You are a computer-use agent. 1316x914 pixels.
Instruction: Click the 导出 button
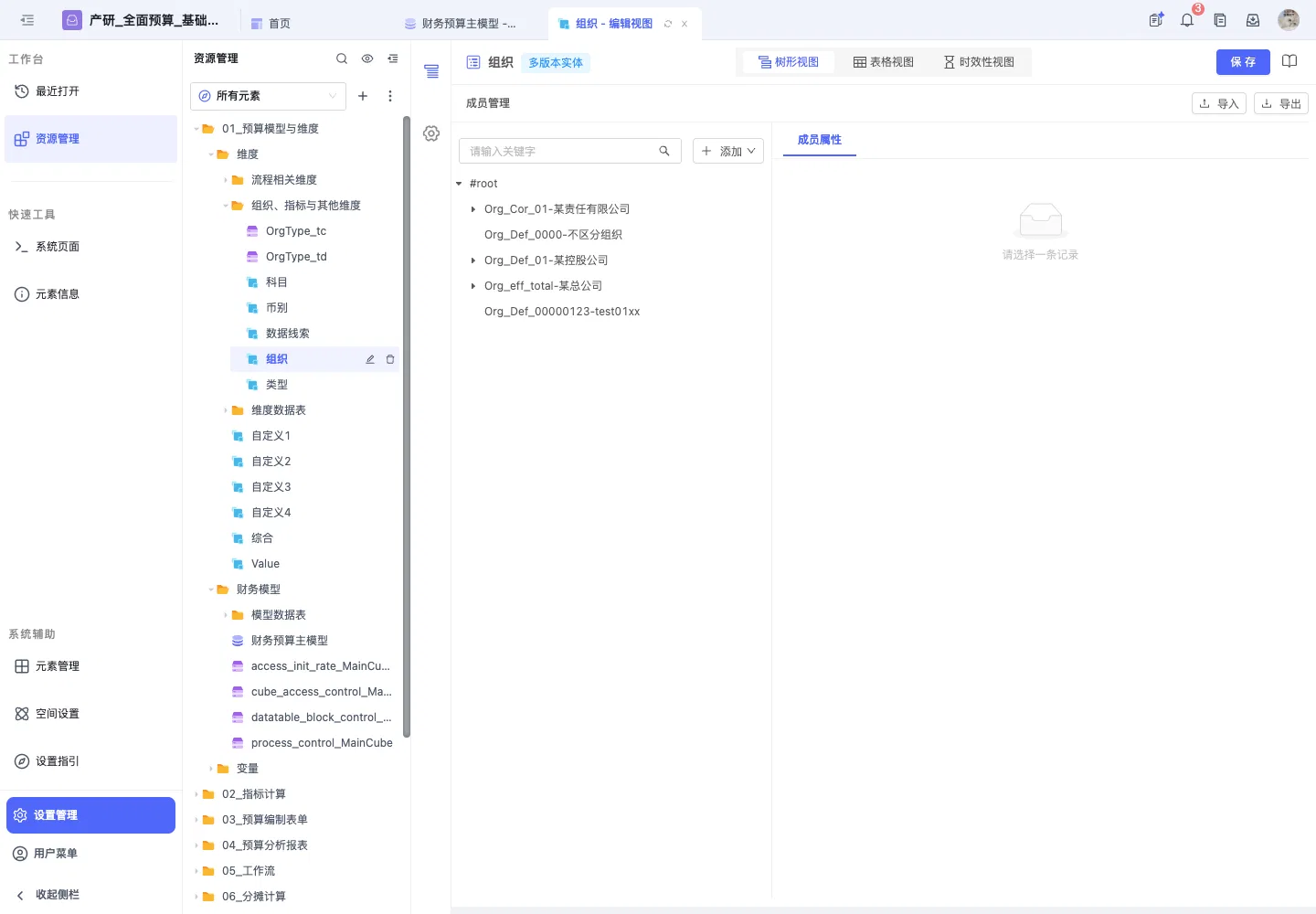pos(1281,103)
